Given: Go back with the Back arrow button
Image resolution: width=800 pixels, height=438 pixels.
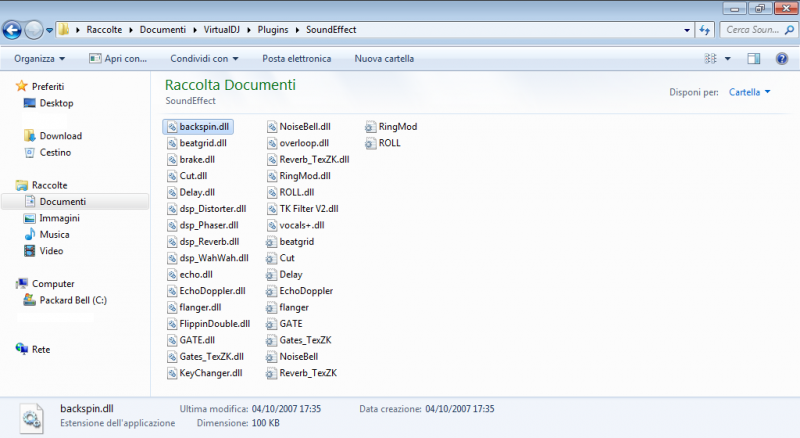Looking at the screenshot, I should tap(12, 30).
